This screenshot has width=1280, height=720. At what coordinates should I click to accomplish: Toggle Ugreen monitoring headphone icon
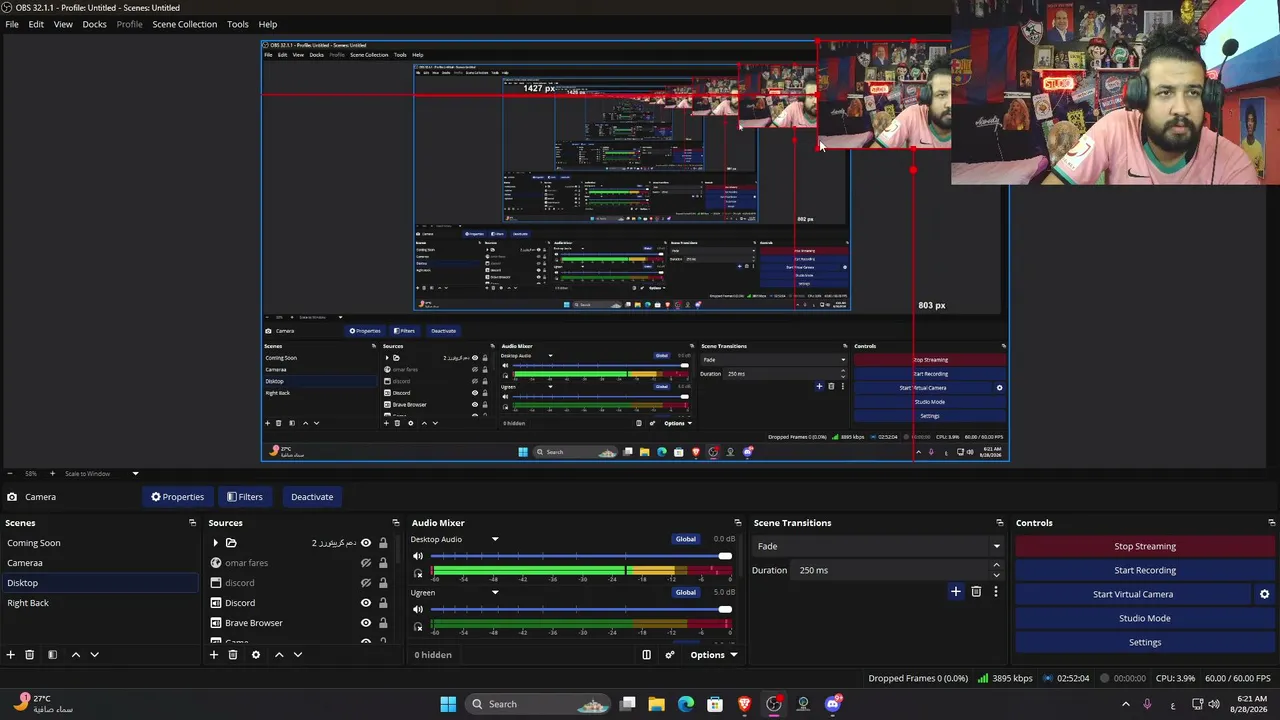click(418, 627)
